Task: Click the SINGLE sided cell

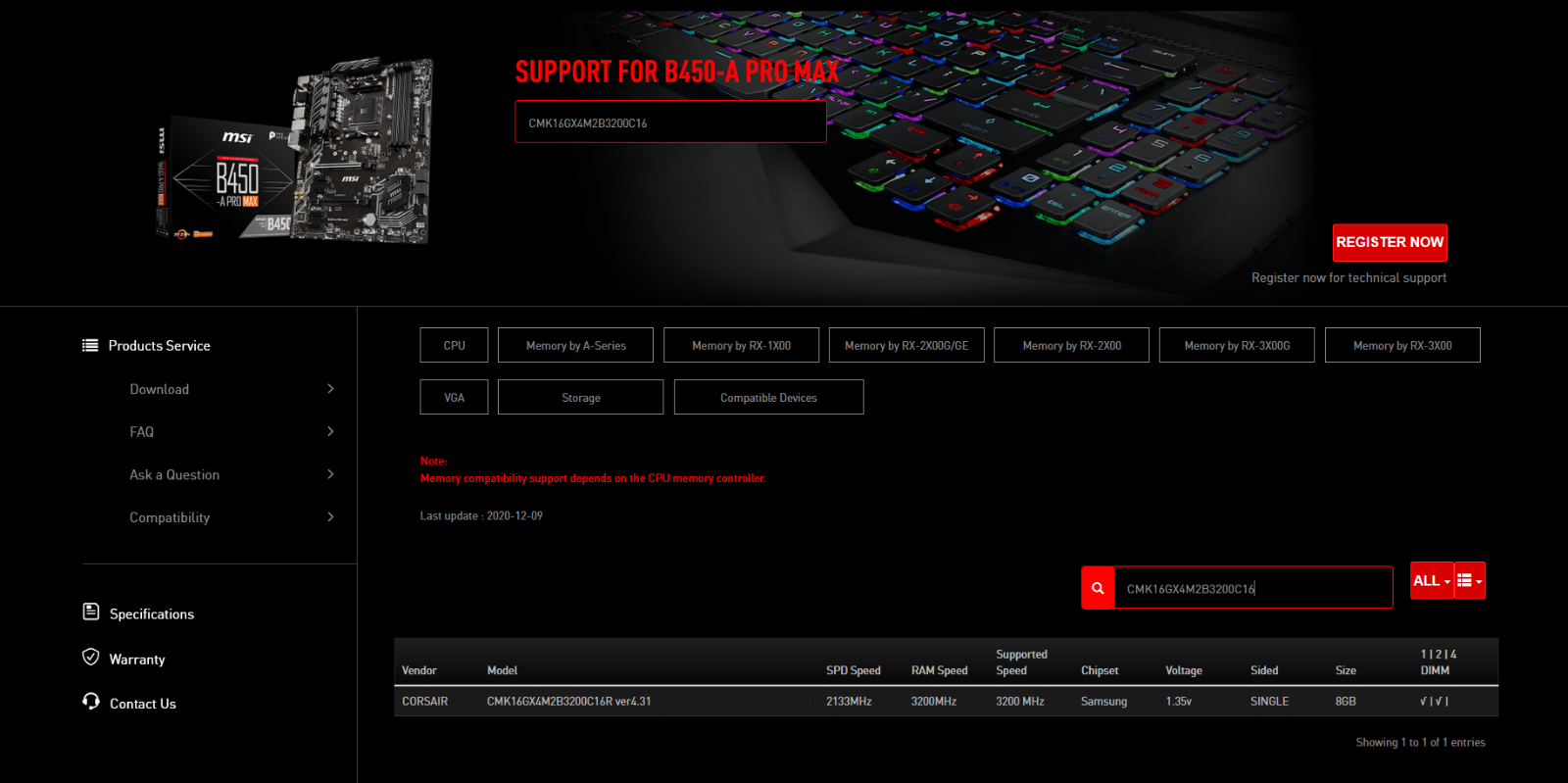Action: 1269,702
